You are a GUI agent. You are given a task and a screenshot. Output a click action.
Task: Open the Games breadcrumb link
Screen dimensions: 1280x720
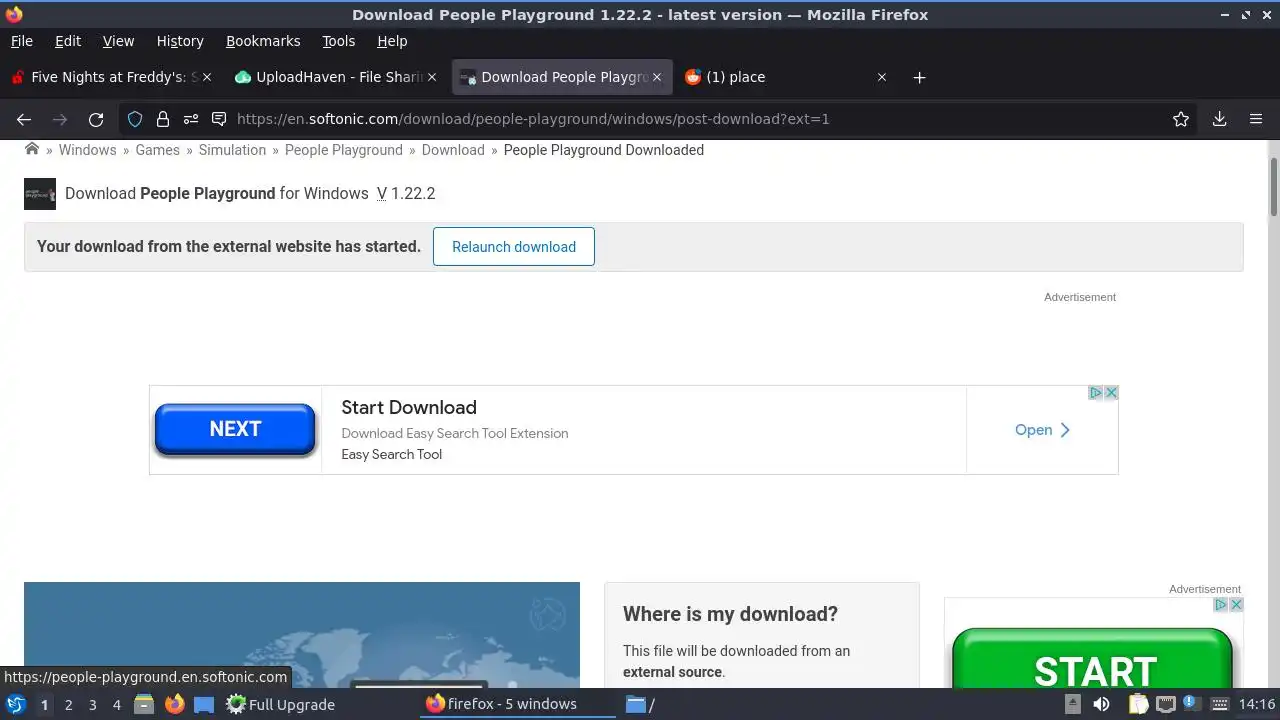(x=158, y=149)
